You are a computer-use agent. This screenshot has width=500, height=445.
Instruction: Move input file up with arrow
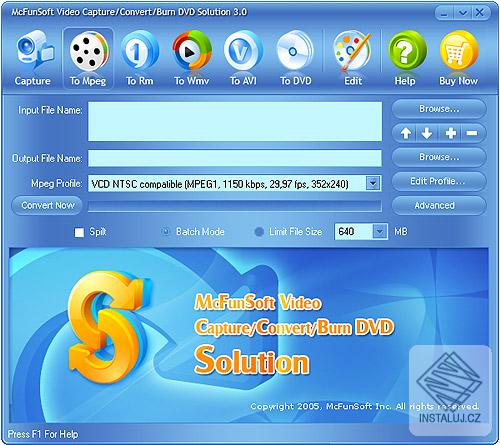click(x=405, y=133)
